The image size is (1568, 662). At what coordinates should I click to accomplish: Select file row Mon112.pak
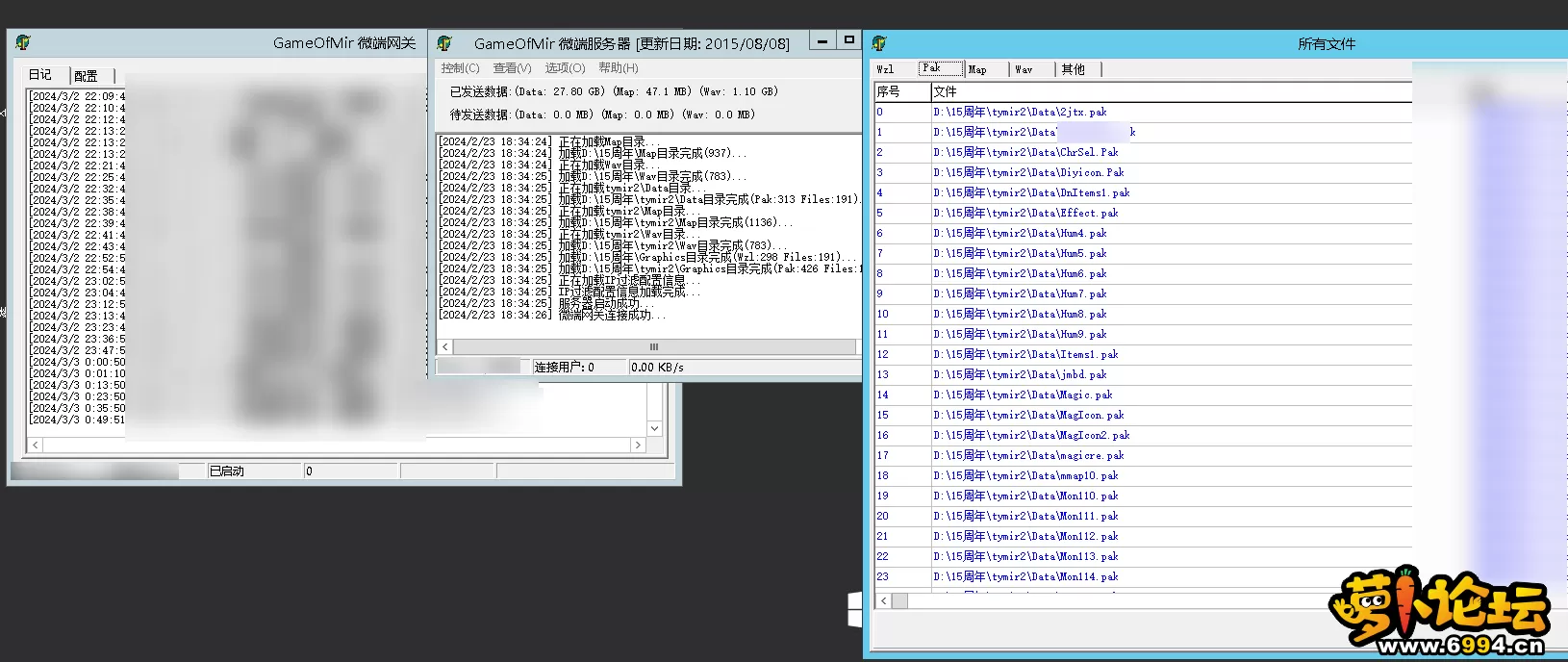pos(1143,536)
